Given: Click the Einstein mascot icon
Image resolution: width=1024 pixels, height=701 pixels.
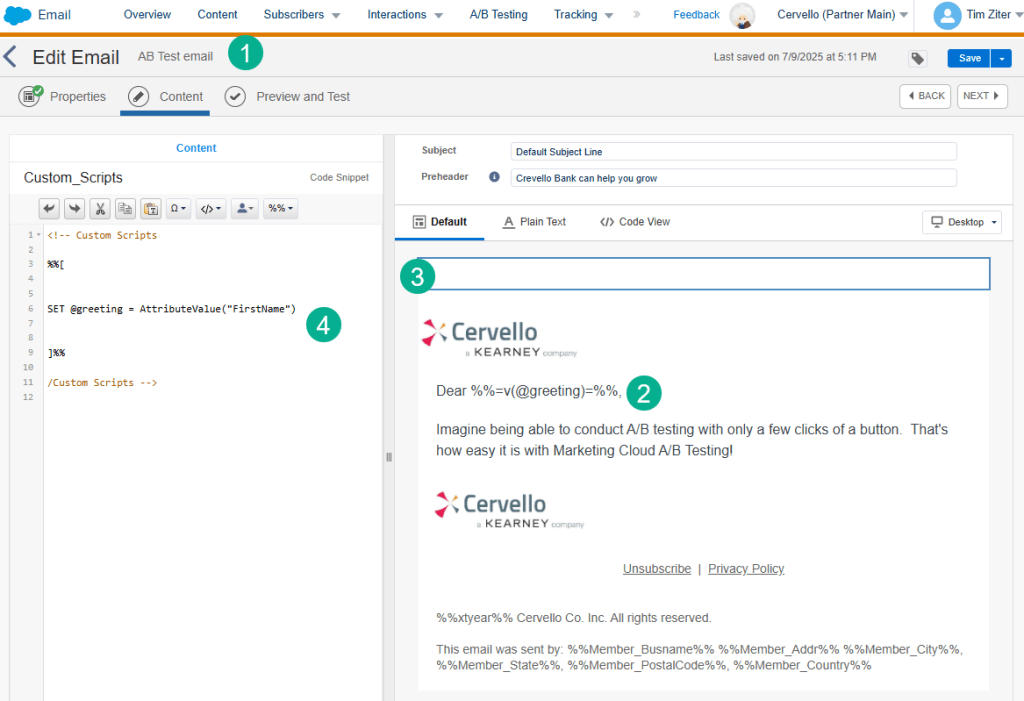Looking at the screenshot, I should pyautogui.click(x=742, y=16).
